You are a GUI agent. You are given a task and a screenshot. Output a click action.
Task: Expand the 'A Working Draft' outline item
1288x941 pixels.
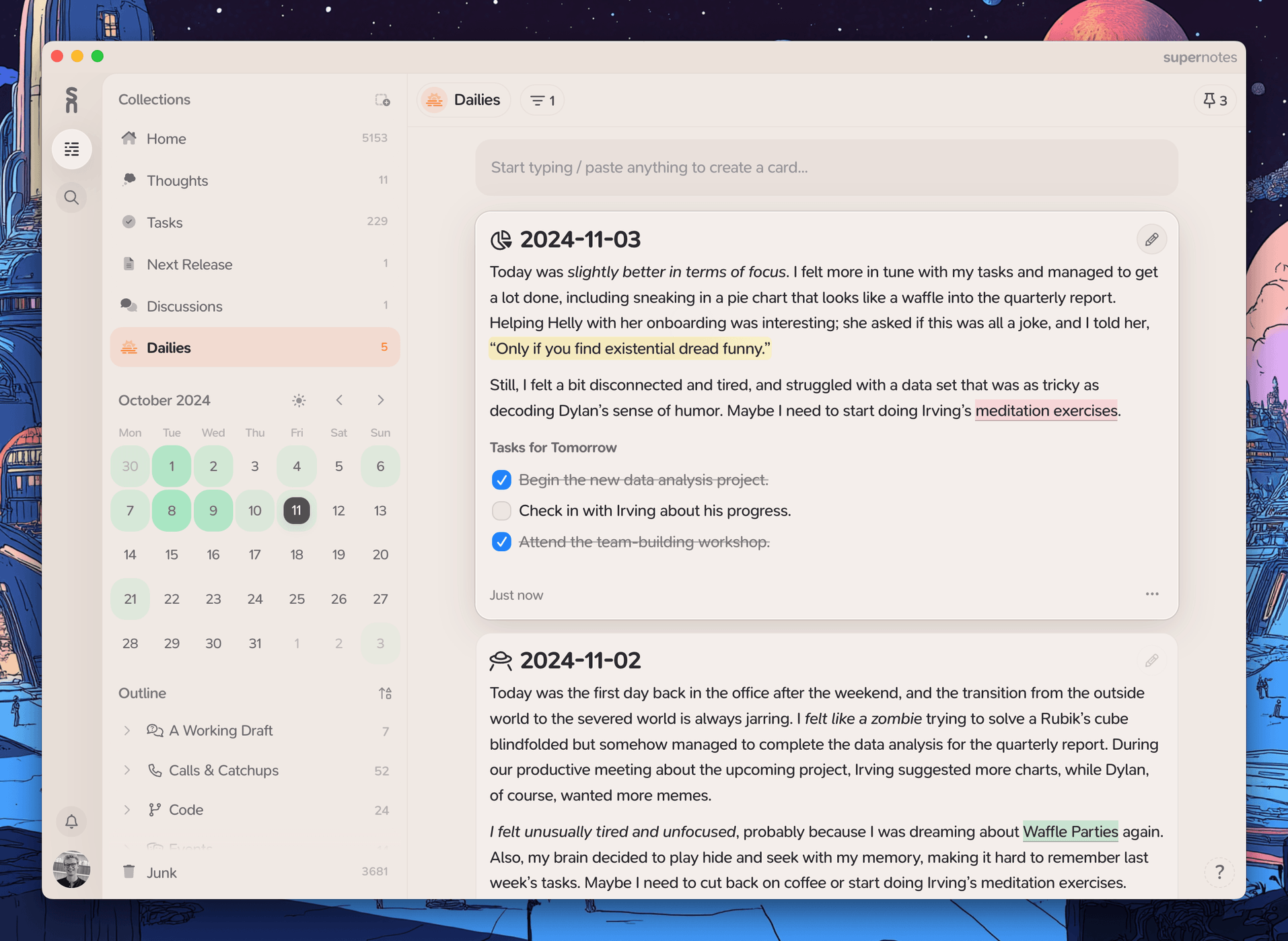click(127, 730)
